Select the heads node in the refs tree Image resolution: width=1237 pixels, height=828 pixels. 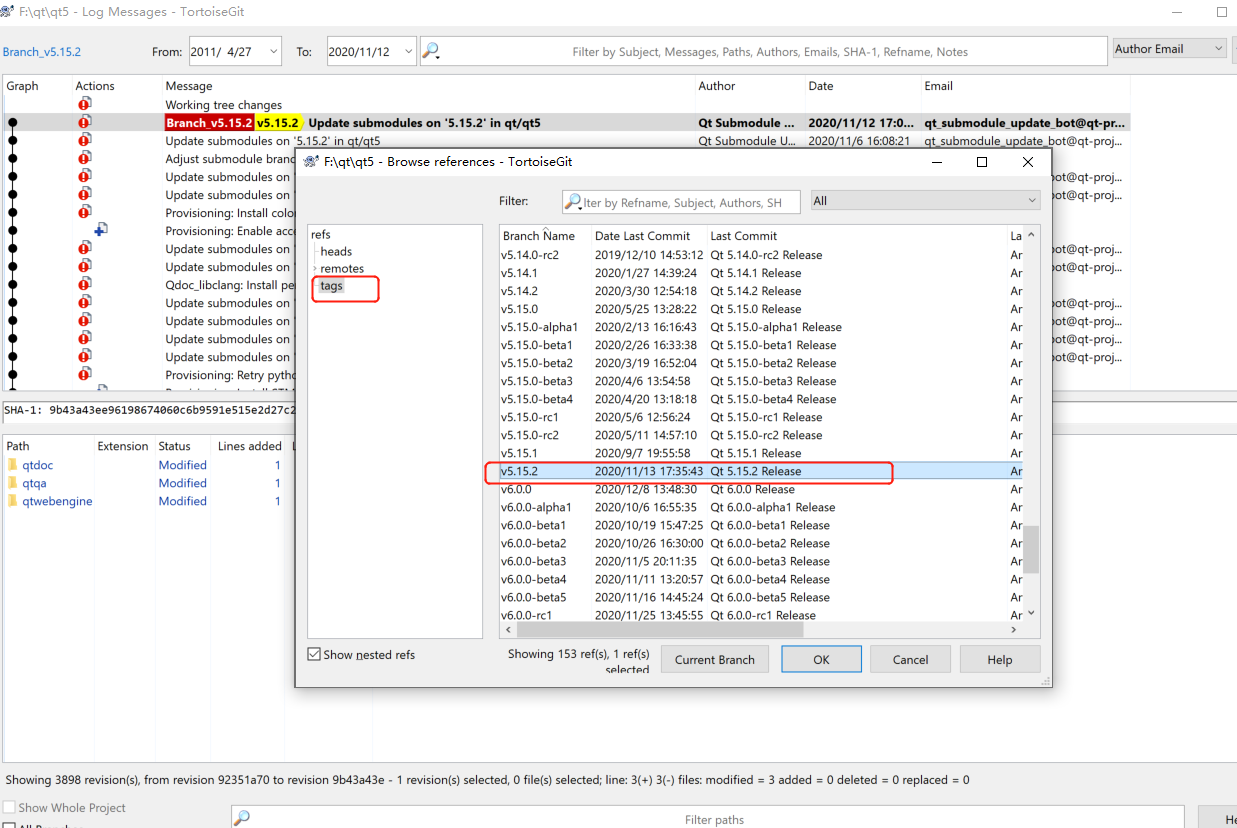[336, 251]
